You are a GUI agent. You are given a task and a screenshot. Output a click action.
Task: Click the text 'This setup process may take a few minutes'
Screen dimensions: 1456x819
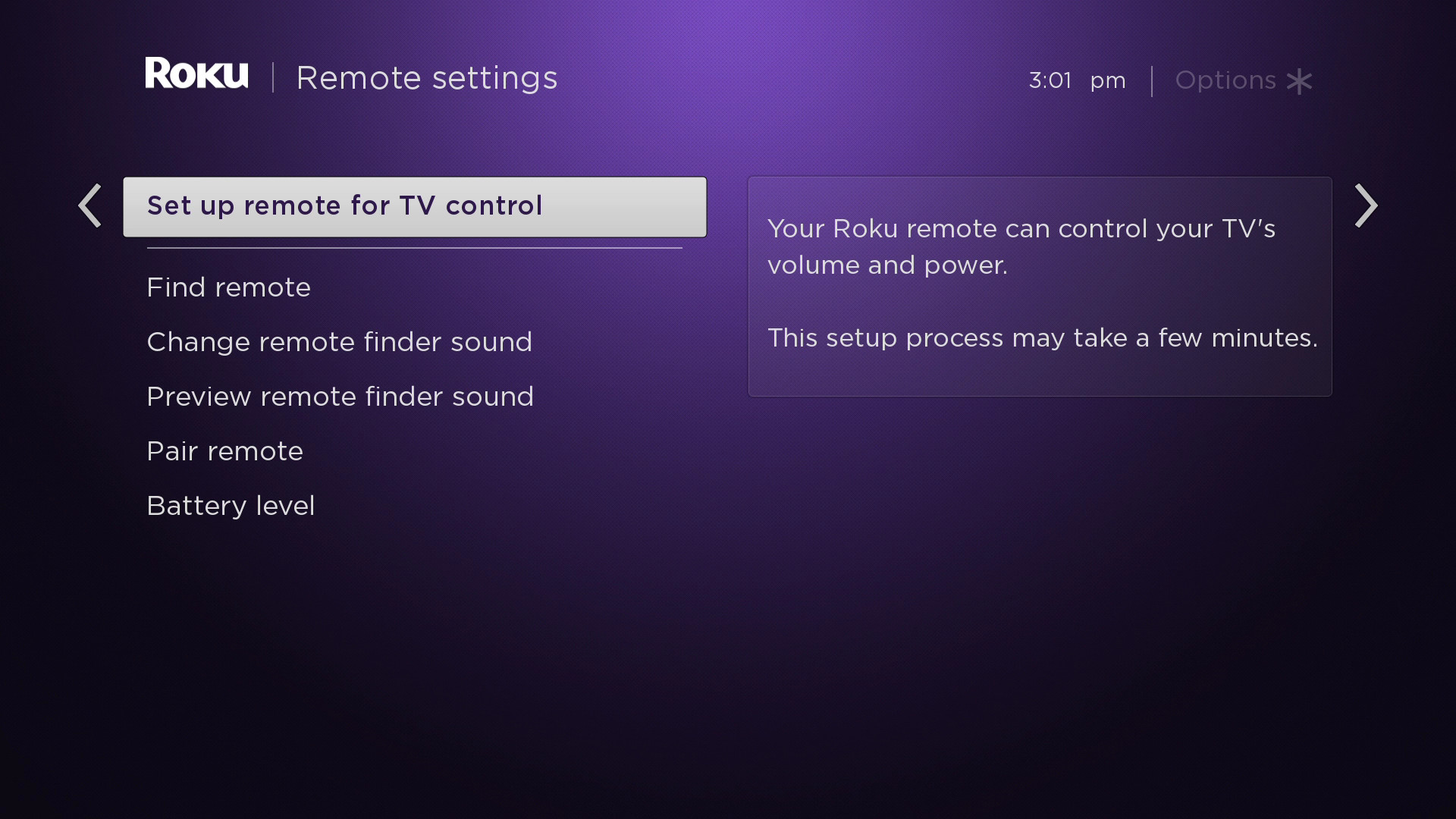(1043, 338)
